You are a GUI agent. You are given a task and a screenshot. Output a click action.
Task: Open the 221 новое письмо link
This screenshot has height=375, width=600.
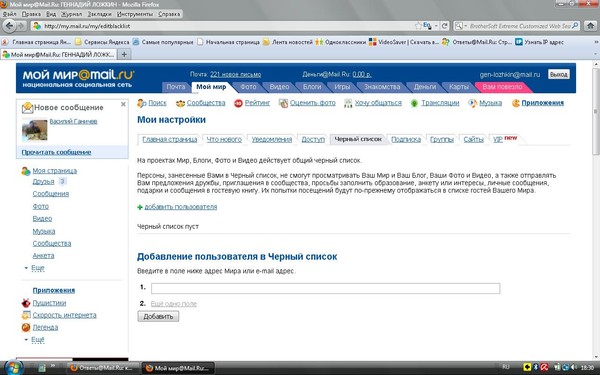pyautogui.click(x=235, y=74)
